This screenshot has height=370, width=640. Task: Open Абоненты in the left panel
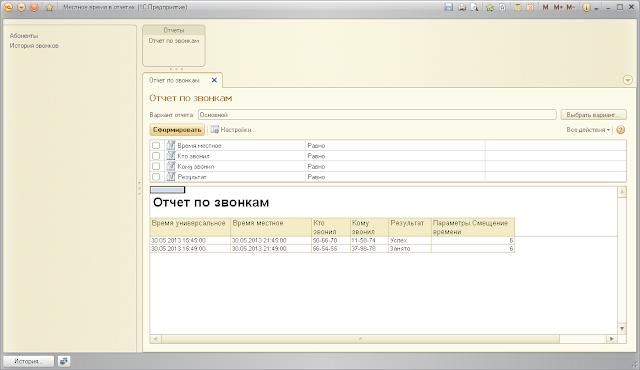coord(24,36)
